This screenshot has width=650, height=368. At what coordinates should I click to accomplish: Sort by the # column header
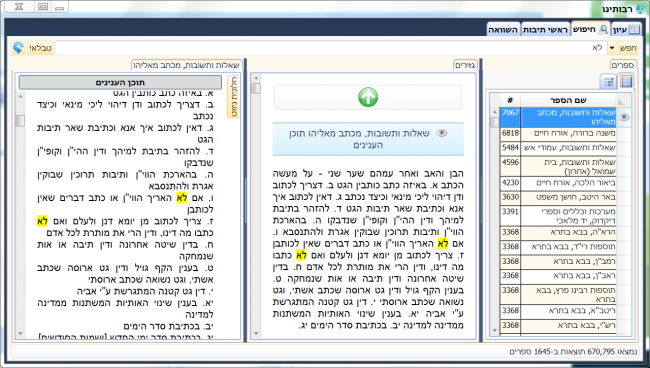coord(510,100)
